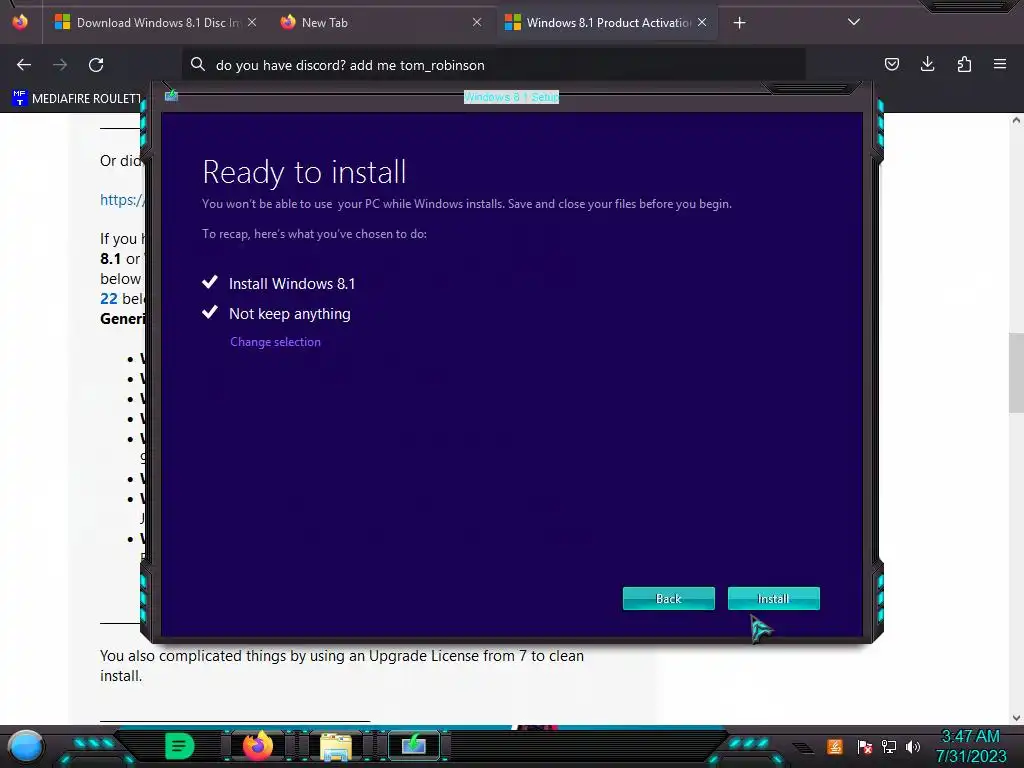Open File Explorer from the taskbar
Image resolution: width=1024 pixels, height=768 pixels.
336,746
